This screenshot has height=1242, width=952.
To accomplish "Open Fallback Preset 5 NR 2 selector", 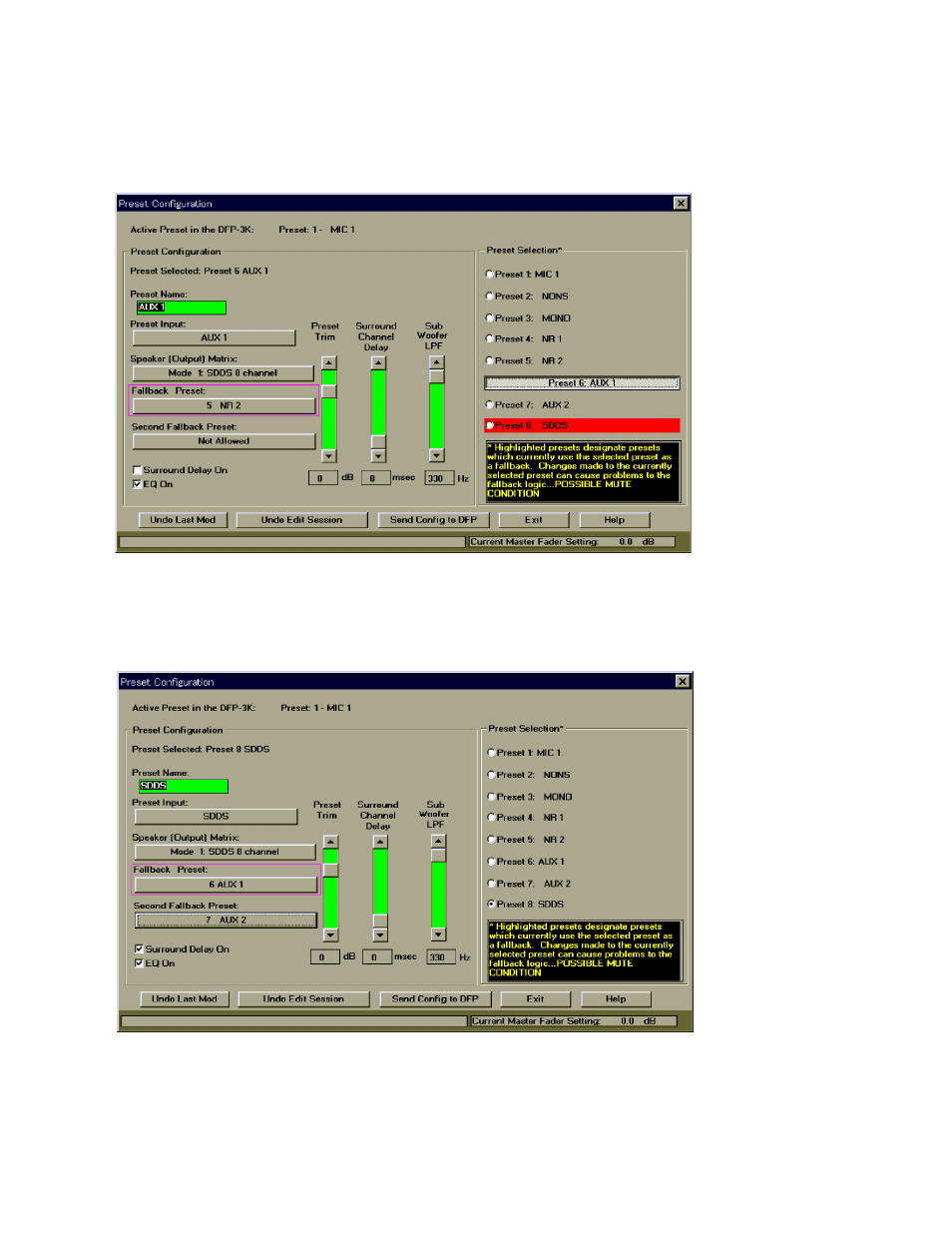I will [224, 406].
